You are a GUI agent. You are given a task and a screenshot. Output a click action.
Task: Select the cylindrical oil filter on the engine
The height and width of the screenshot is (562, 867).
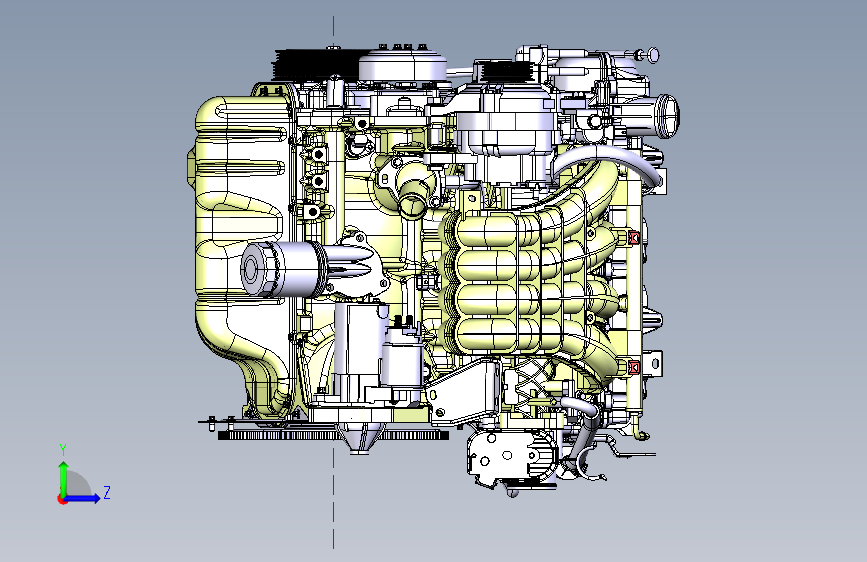[x=285, y=269]
